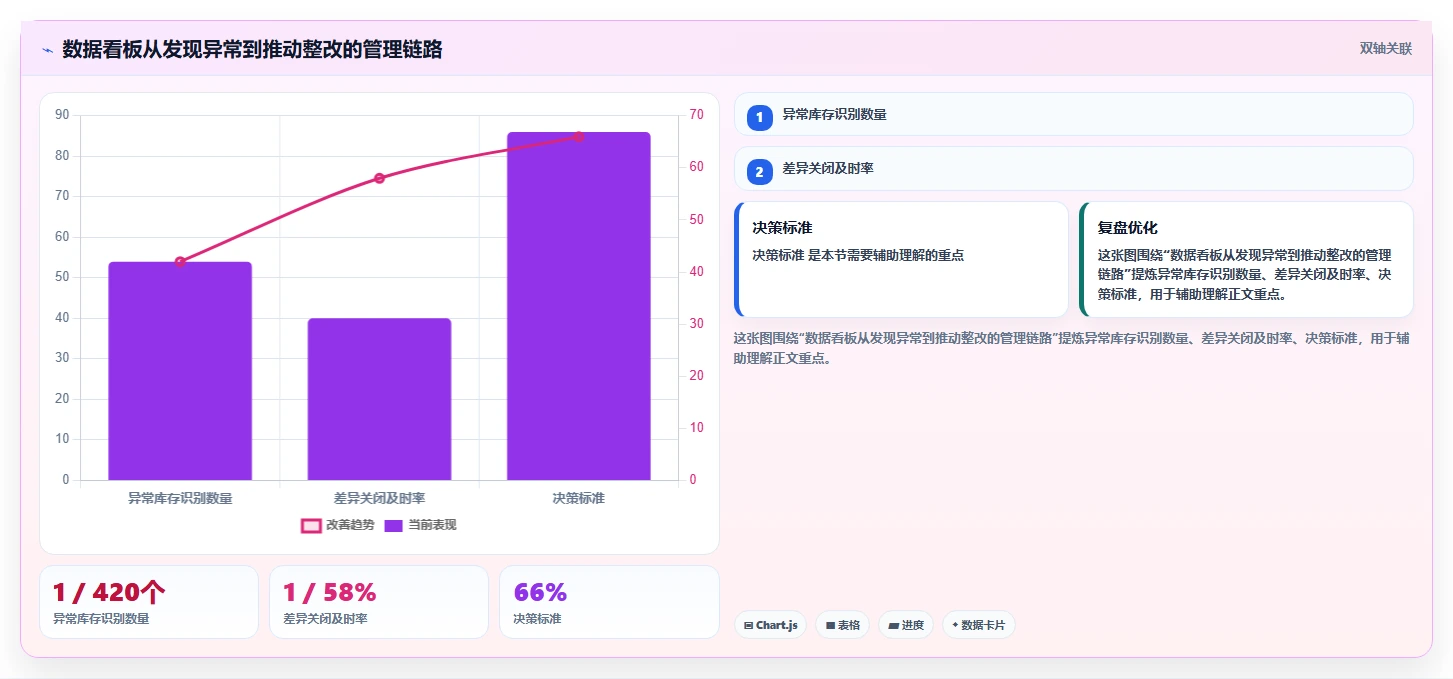The image size is (1453, 679).
Task: Click trend line point above 异常库存识别数量
Action: 180,262
